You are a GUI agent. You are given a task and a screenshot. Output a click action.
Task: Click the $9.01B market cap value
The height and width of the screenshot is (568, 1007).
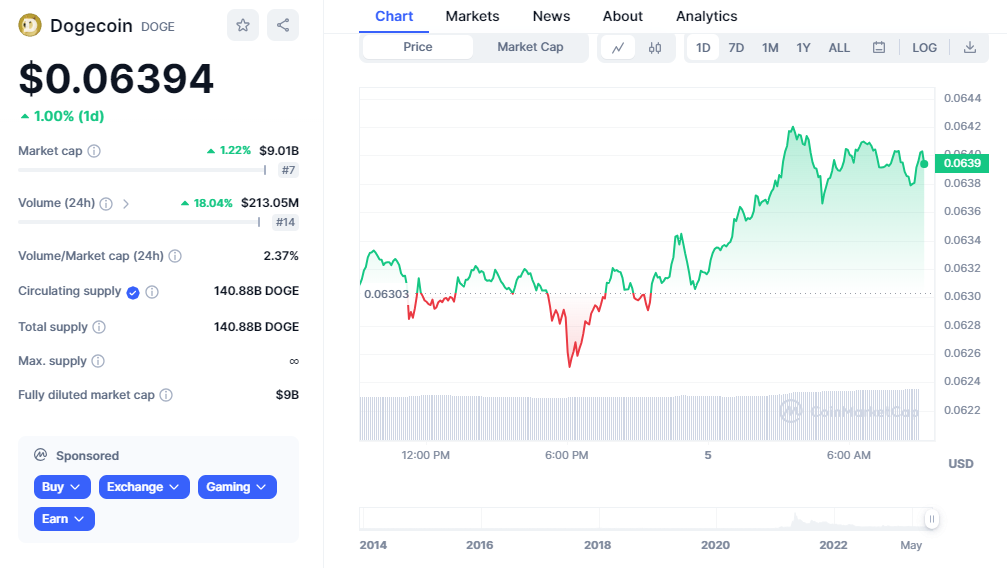[x=279, y=151]
